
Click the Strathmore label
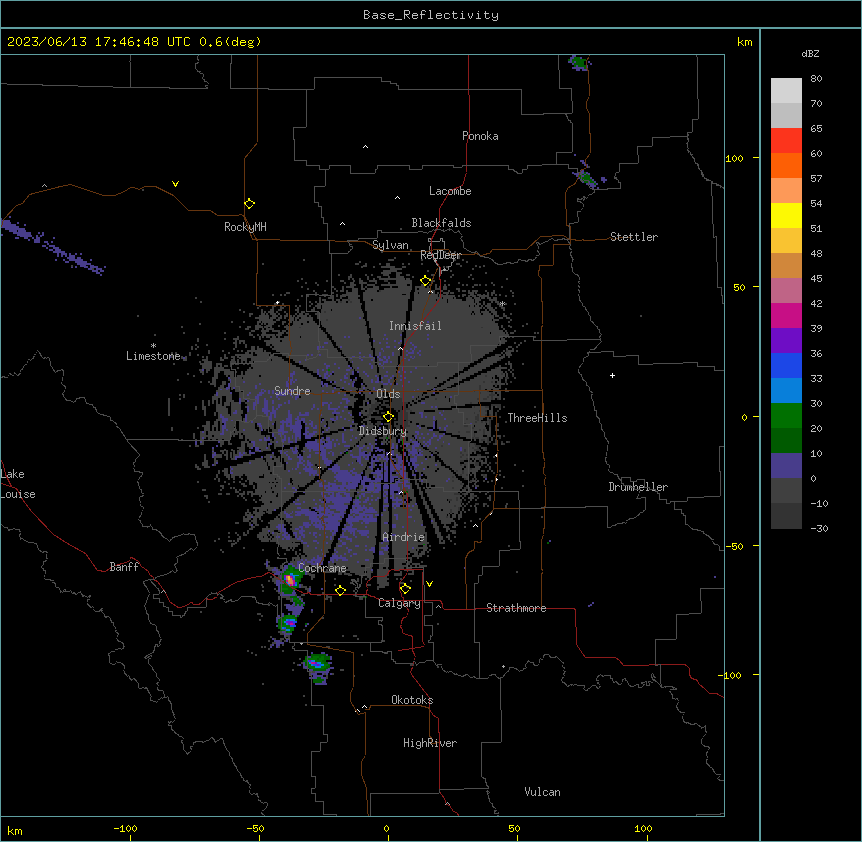coord(516,608)
